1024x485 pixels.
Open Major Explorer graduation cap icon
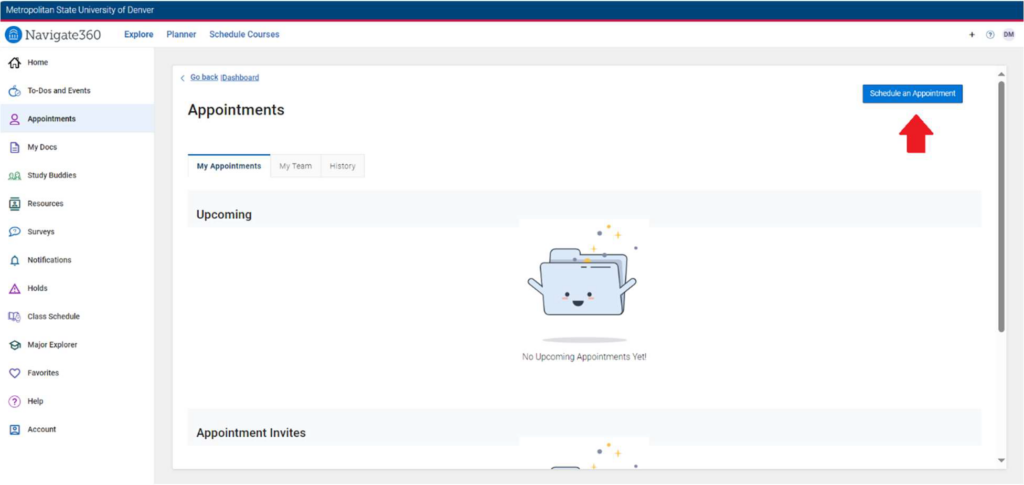pos(14,345)
